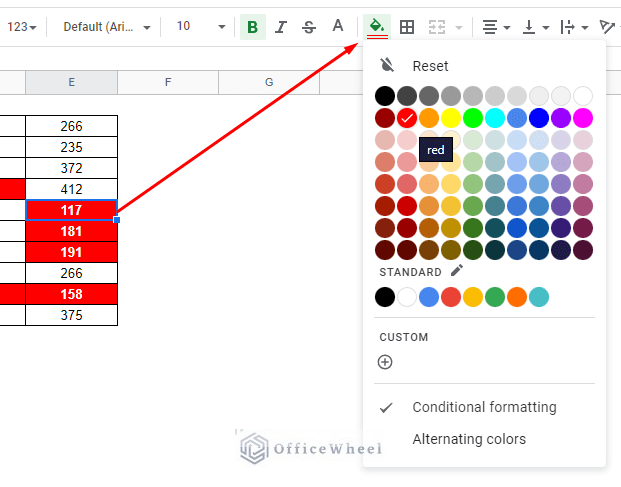This screenshot has width=621, height=487.
Task: Click the fill color paint bucket icon
Action: point(377,27)
